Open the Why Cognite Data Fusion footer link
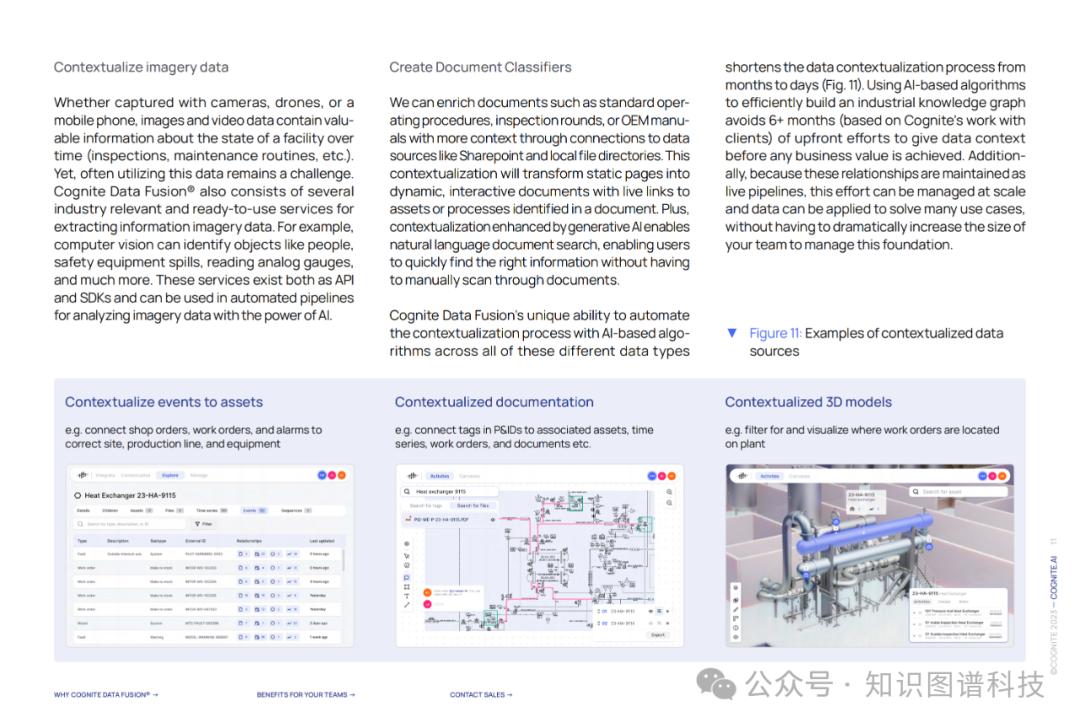This screenshot has width=1080, height=728. click(106, 695)
